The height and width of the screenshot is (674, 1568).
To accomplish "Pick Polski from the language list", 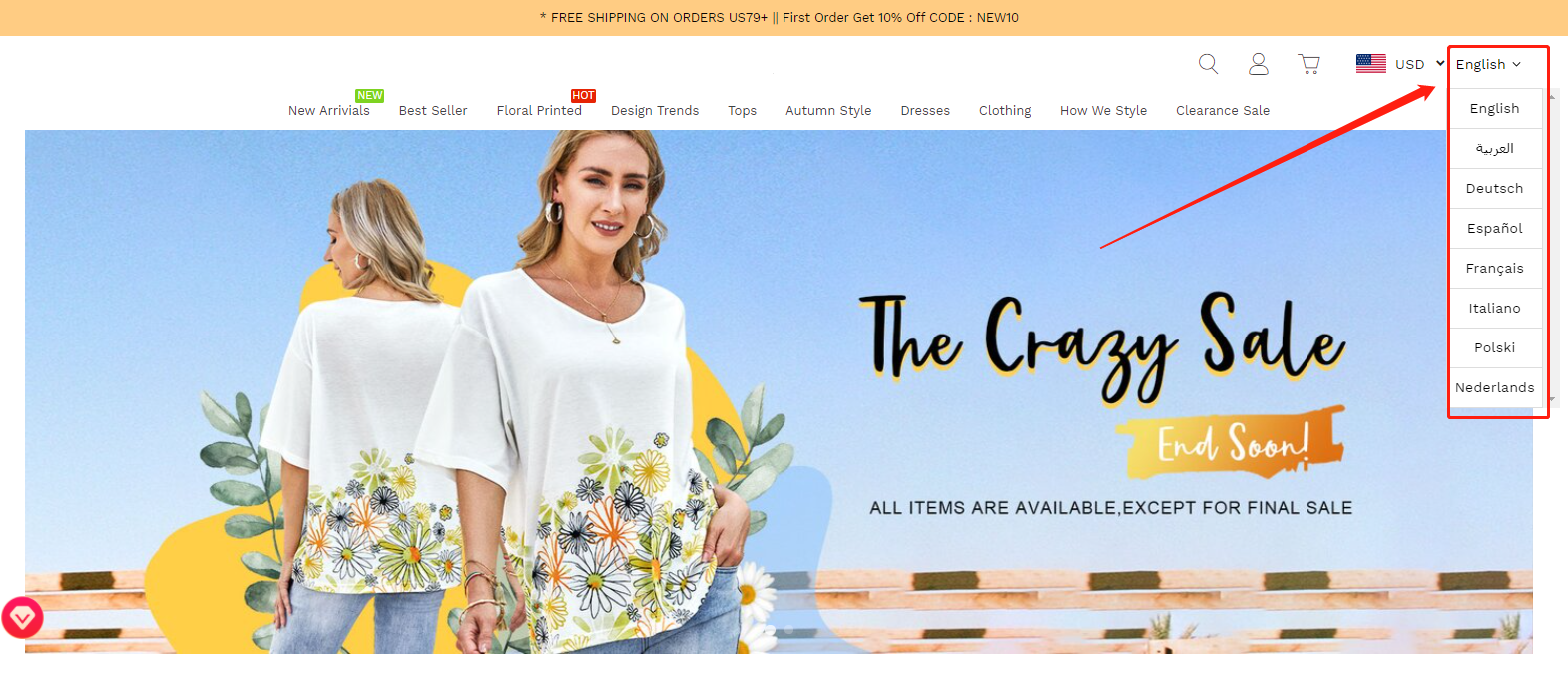I will [x=1494, y=347].
